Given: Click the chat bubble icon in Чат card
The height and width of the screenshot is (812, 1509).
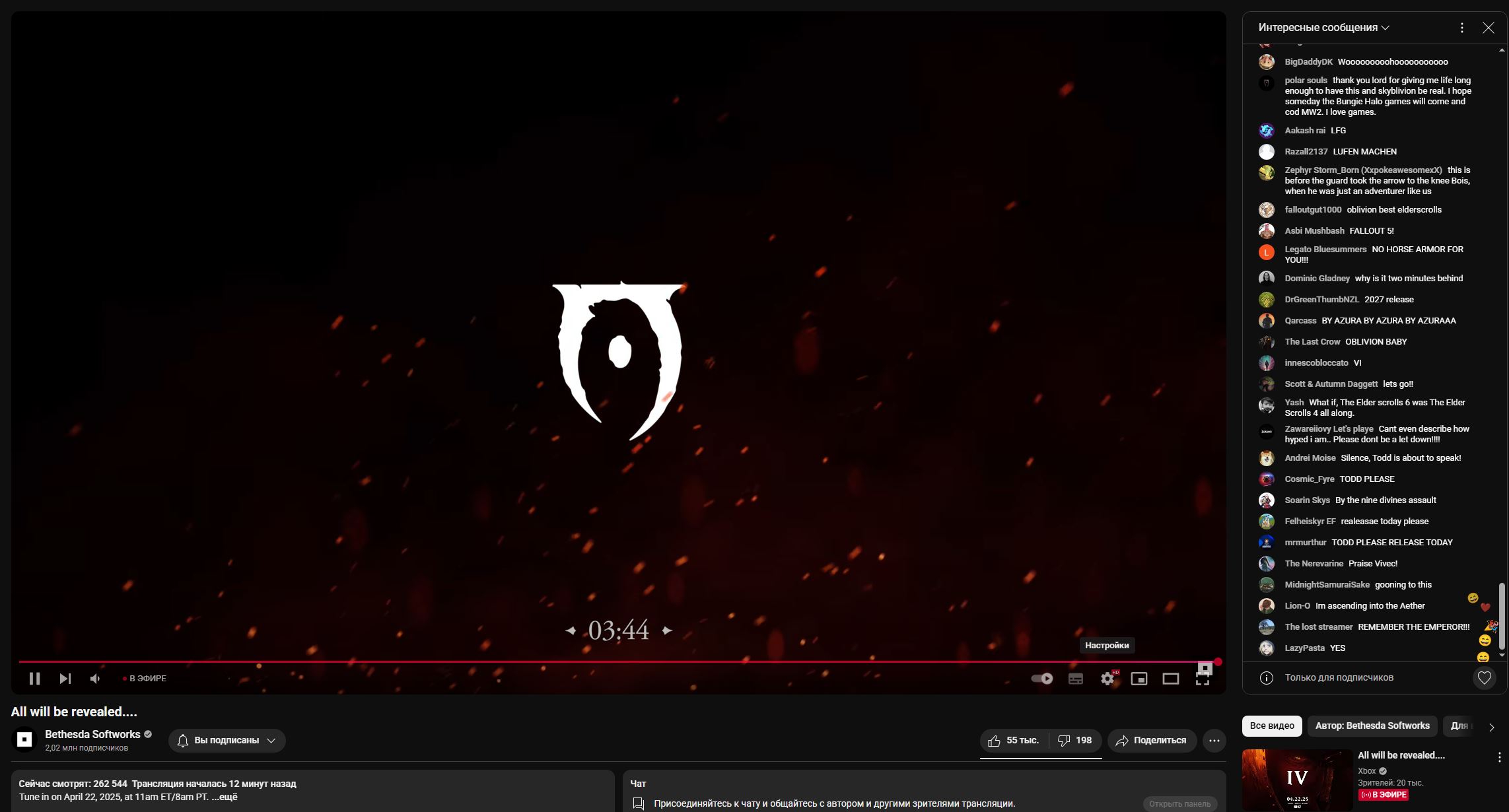Looking at the screenshot, I should coord(638,803).
